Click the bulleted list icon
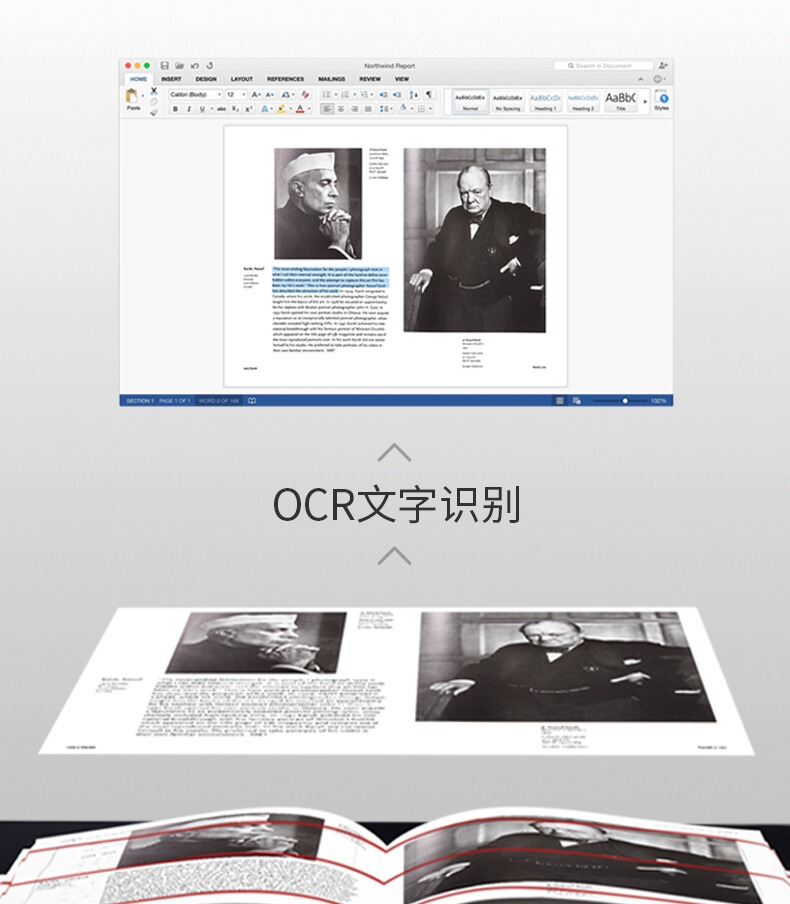790x904 pixels. [326, 95]
